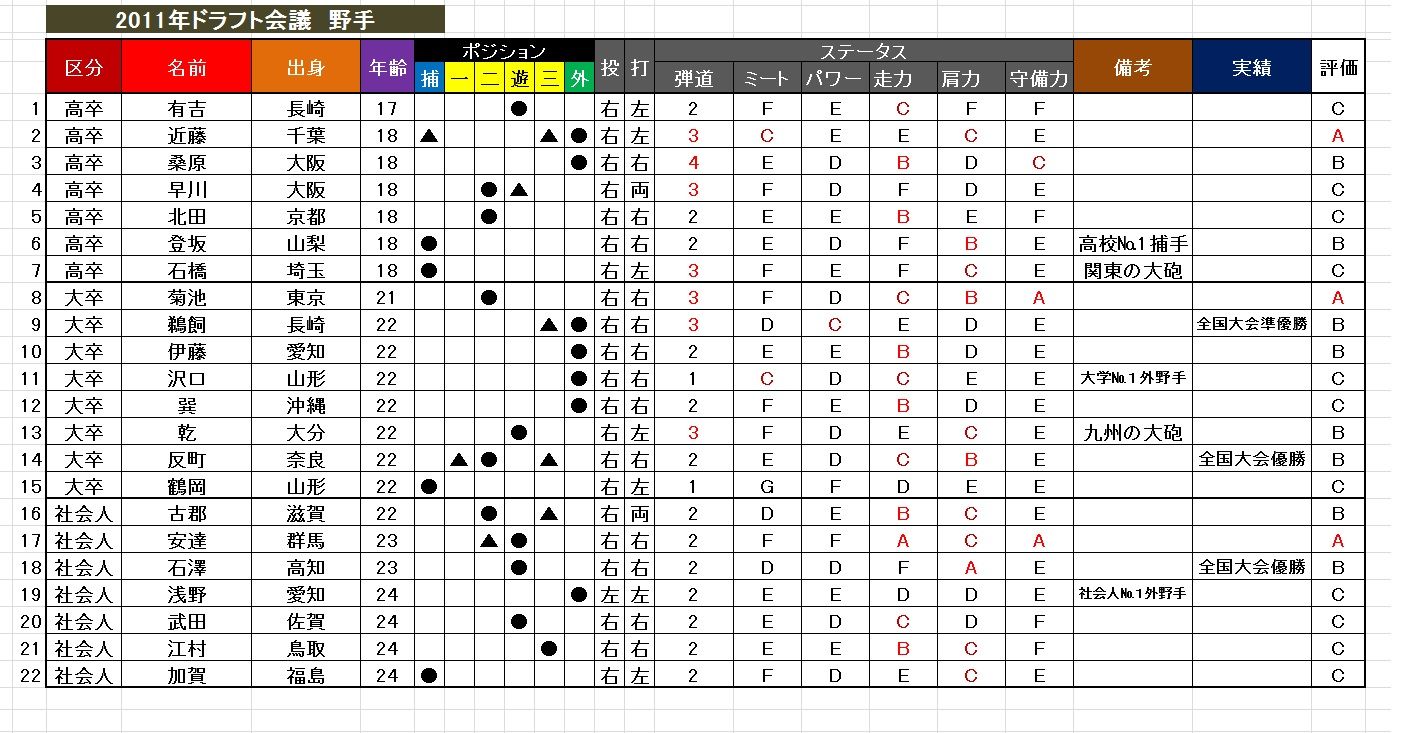Select the 全国大会準優勝 achievement cell

[x=1251, y=325]
